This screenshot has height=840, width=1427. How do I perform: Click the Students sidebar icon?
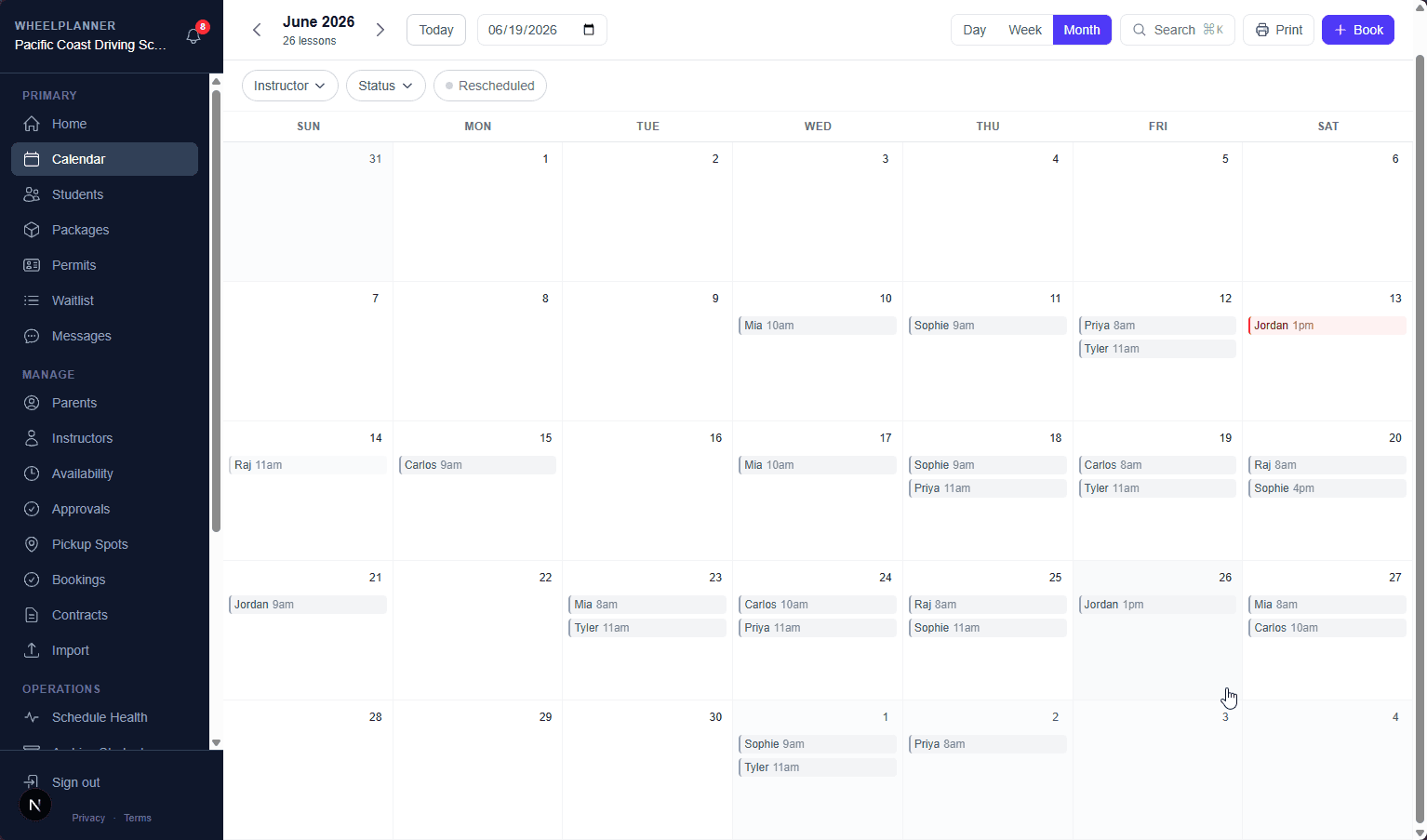click(x=32, y=194)
